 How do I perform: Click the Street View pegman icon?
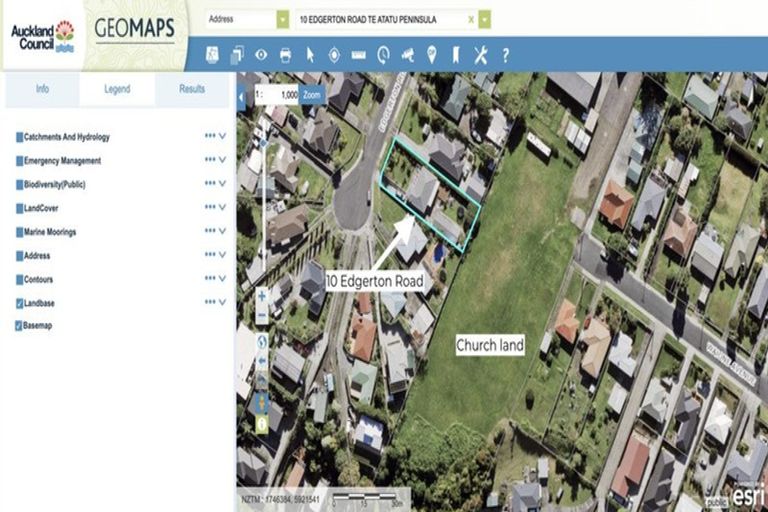[x=262, y=403]
